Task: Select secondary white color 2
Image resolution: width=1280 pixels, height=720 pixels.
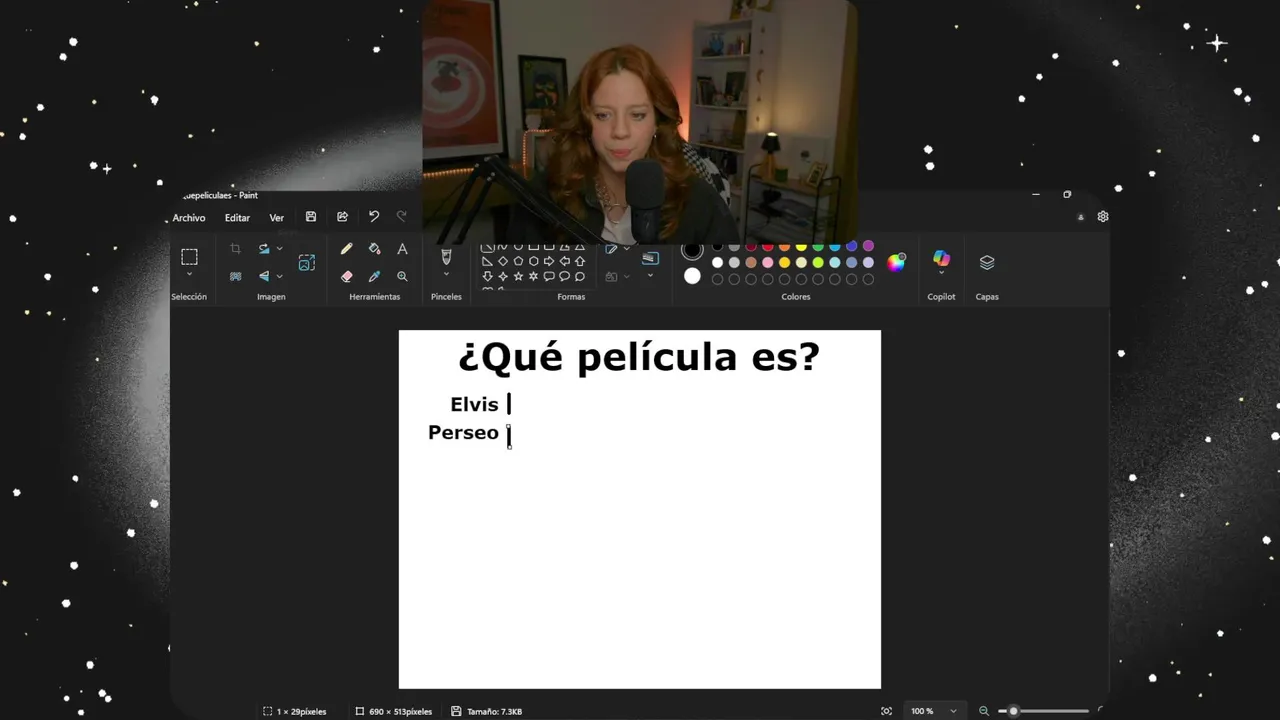Action: click(x=692, y=276)
